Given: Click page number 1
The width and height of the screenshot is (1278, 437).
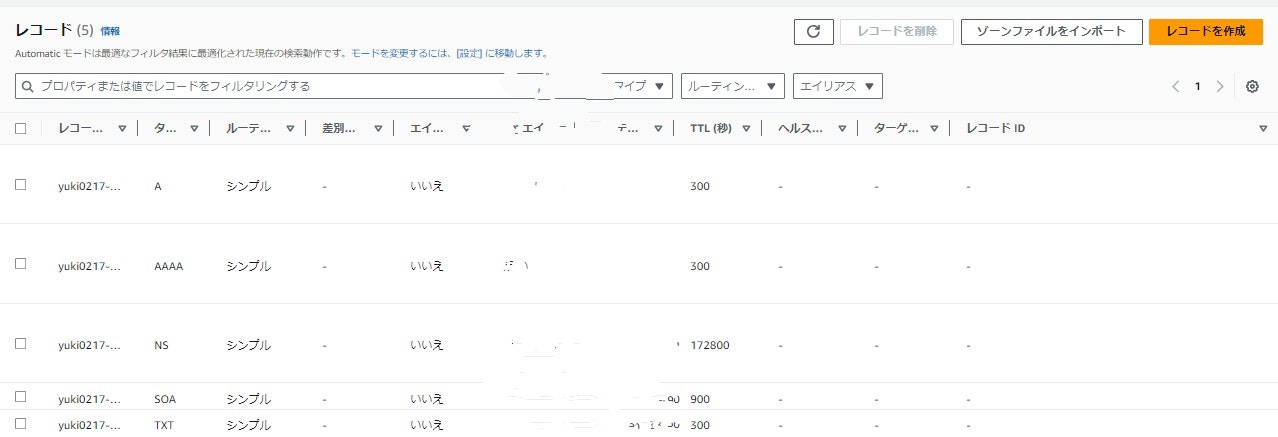Looking at the screenshot, I should click(x=1197, y=87).
